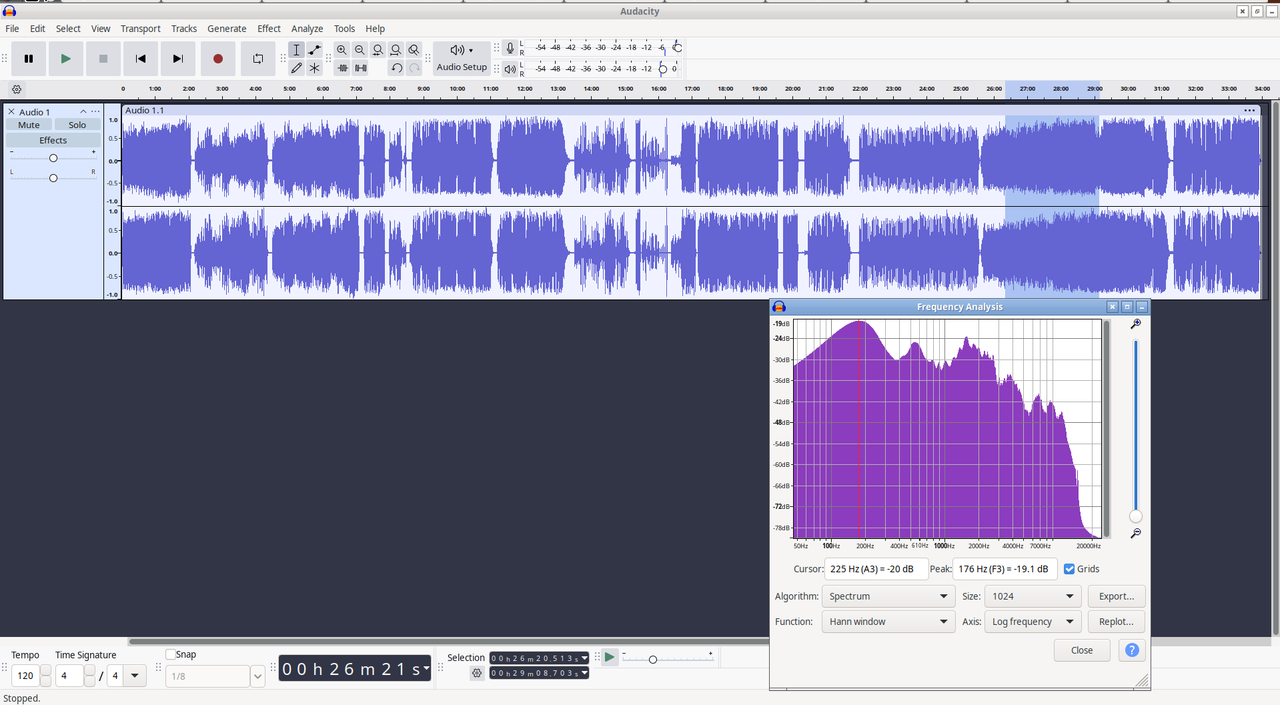
Task: Mute the Audio 1 track
Action: click(29, 125)
